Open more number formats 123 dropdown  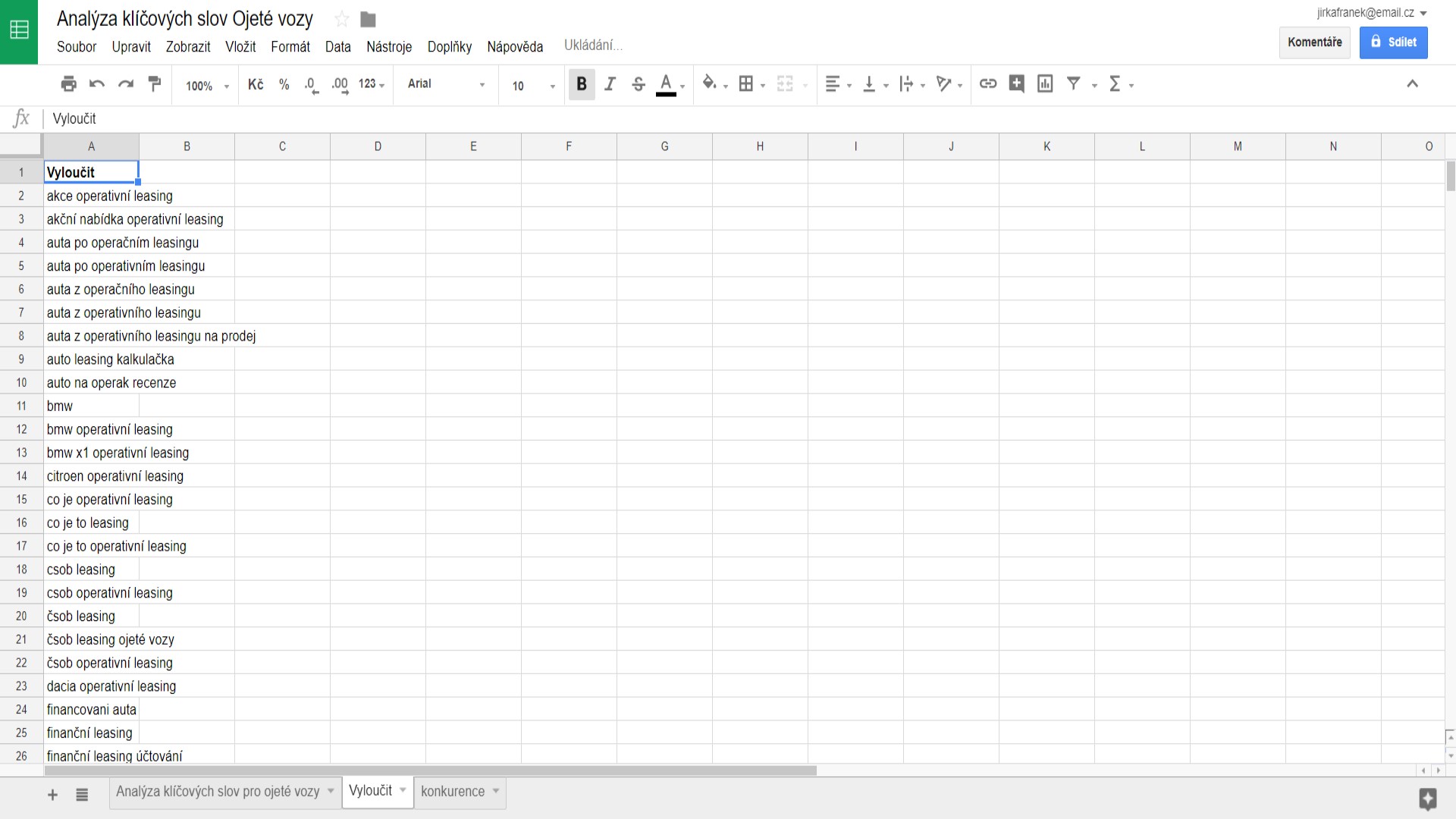pyautogui.click(x=372, y=84)
